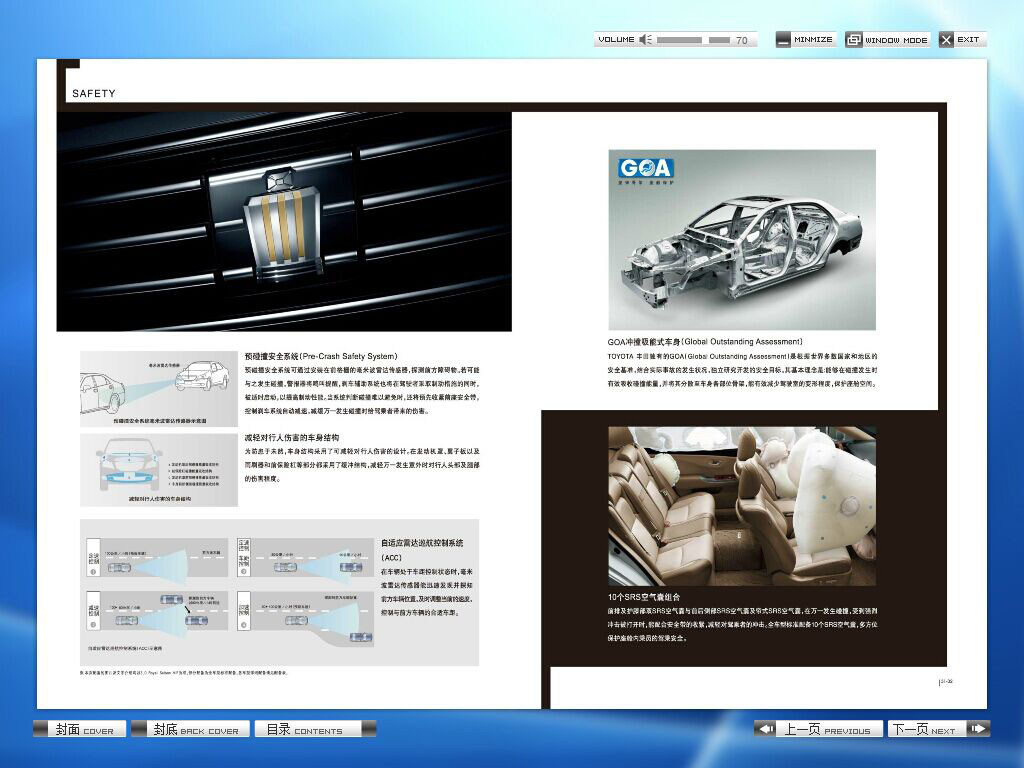
Task: Click the Pre-Crash Safety System diagram
Action: 158,388
